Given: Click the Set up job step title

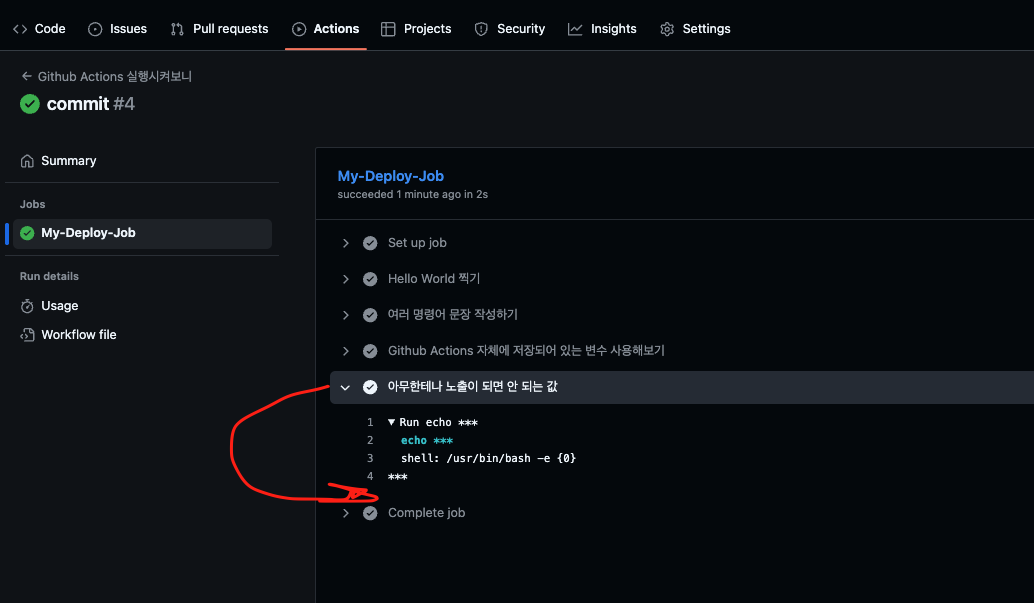Looking at the screenshot, I should (417, 243).
